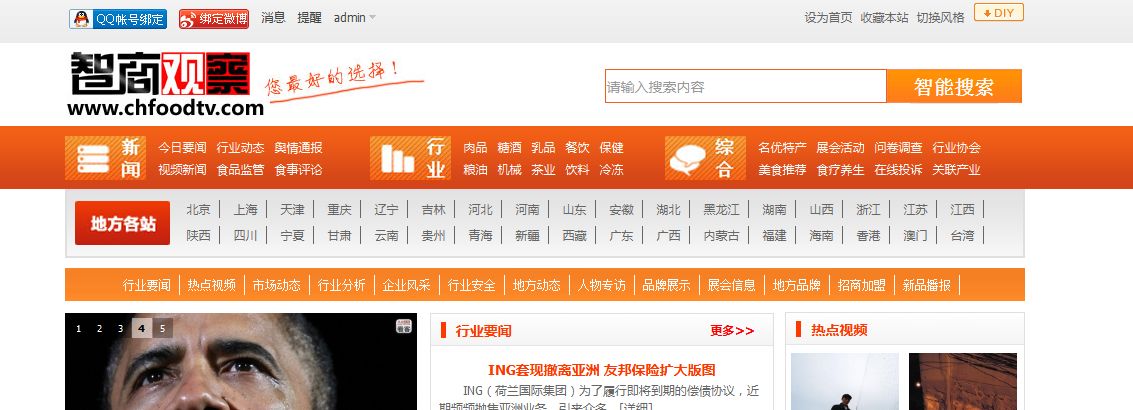Image resolution: width=1133 pixels, height=410 pixels.
Task: Open 消息 messages link
Action: pos(273,18)
